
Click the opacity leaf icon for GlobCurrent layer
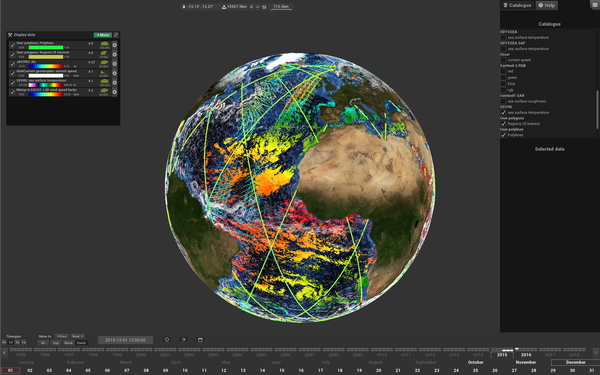104,73
